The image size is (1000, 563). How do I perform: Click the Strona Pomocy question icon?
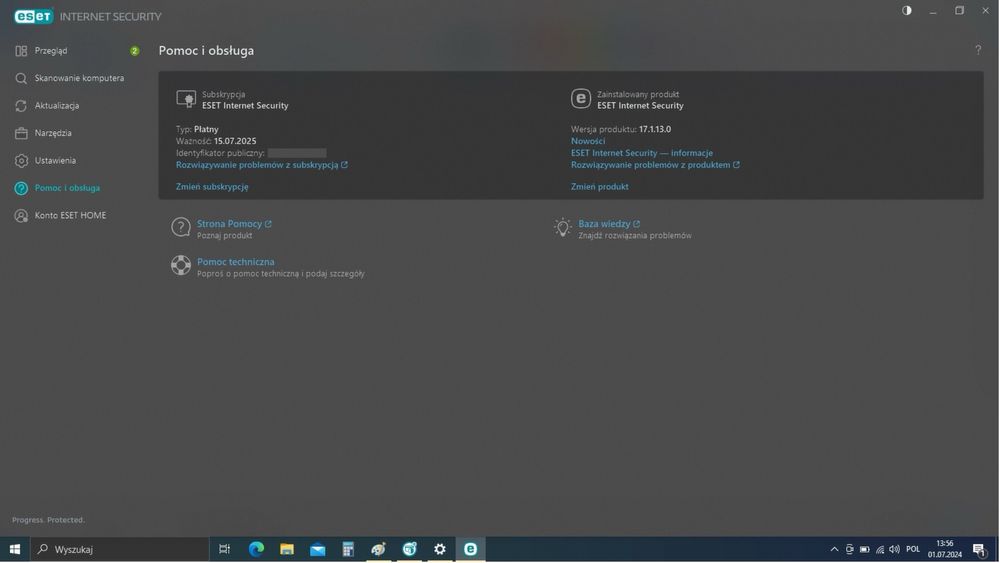pos(180,227)
